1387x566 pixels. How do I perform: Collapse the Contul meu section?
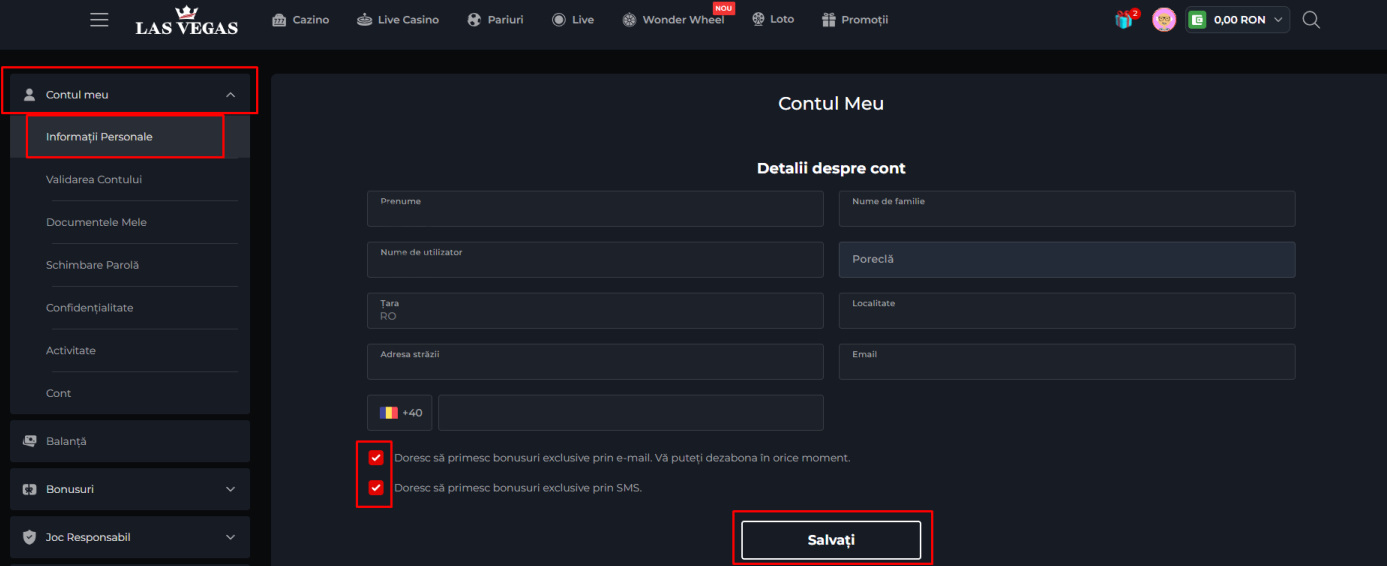pos(230,95)
